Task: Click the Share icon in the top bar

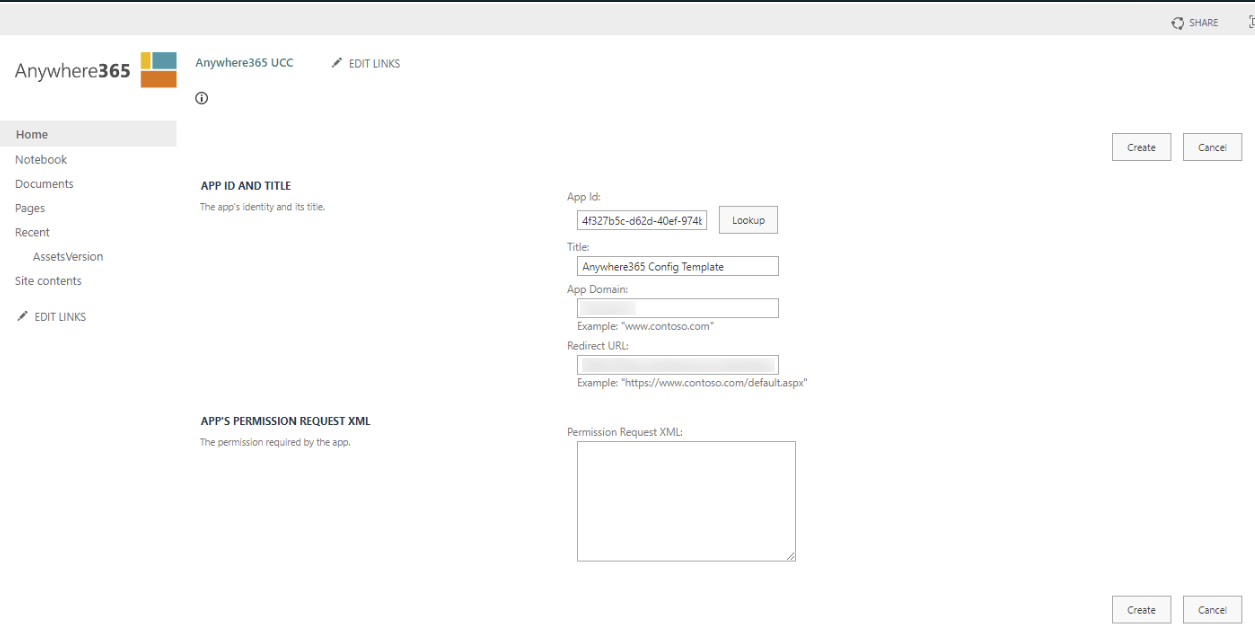Action: click(x=1178, y=22)
